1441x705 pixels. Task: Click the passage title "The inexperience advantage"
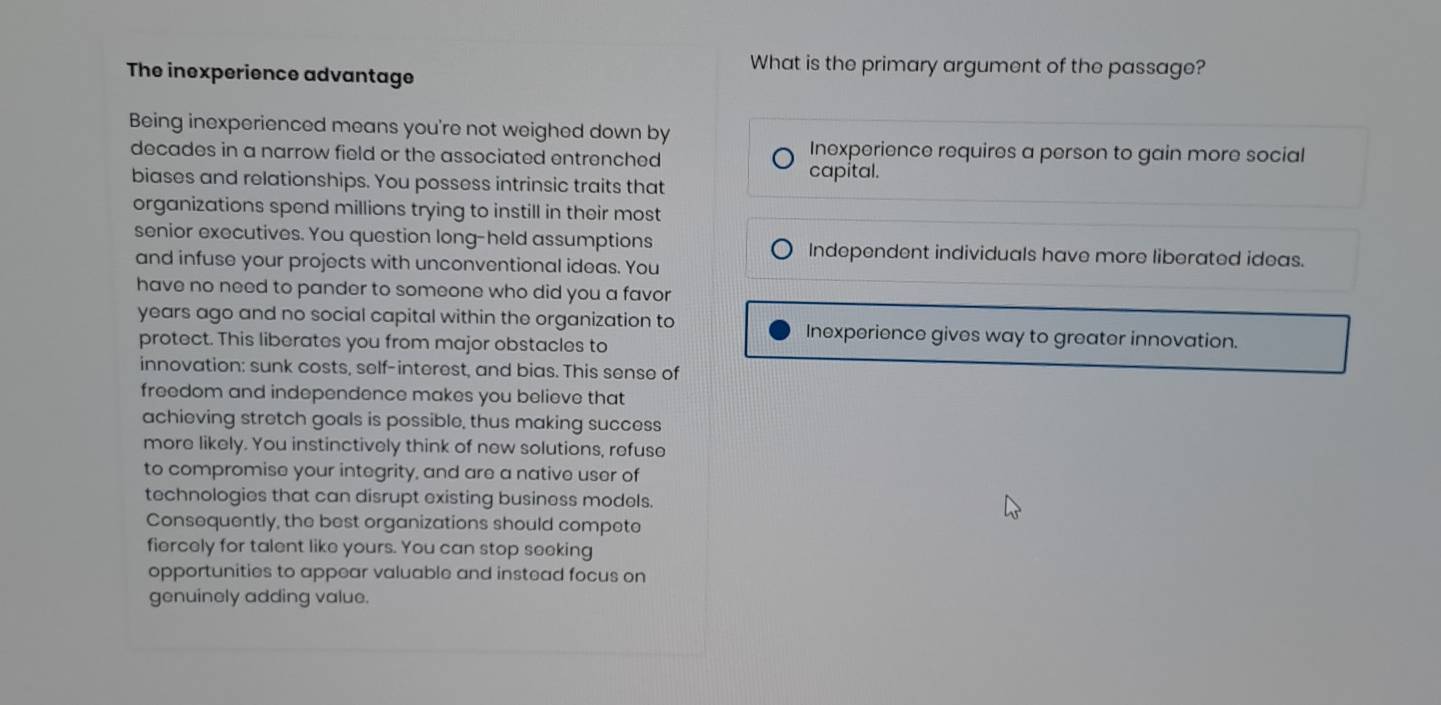(x=271, y=73)
